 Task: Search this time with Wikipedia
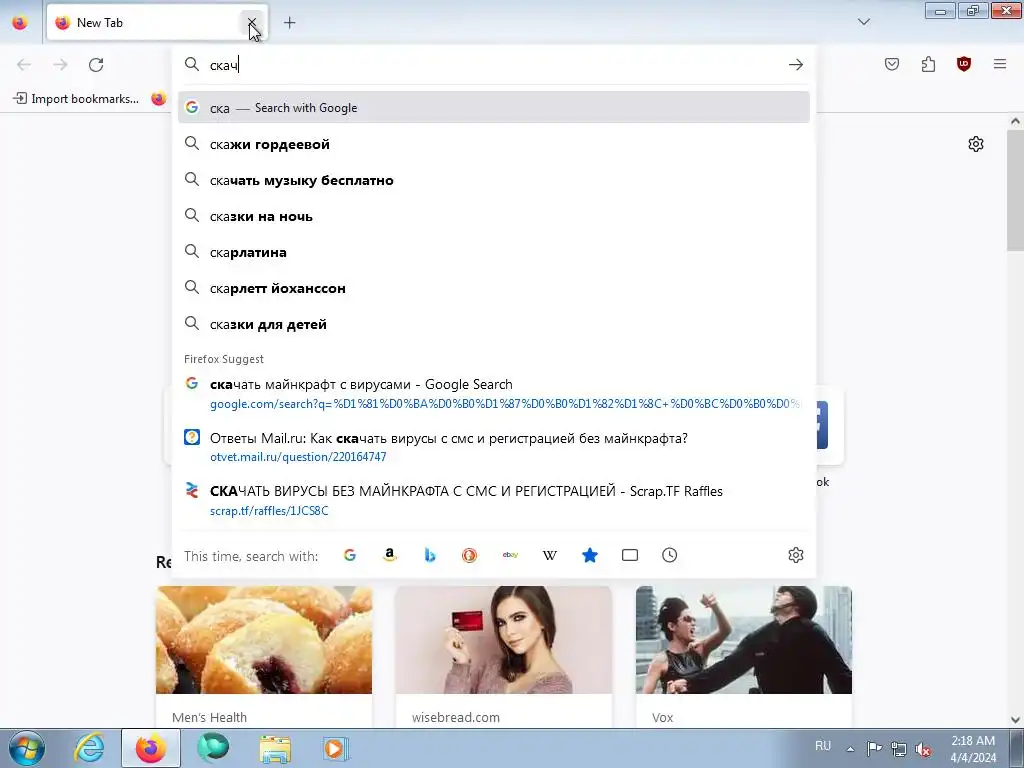550,555
